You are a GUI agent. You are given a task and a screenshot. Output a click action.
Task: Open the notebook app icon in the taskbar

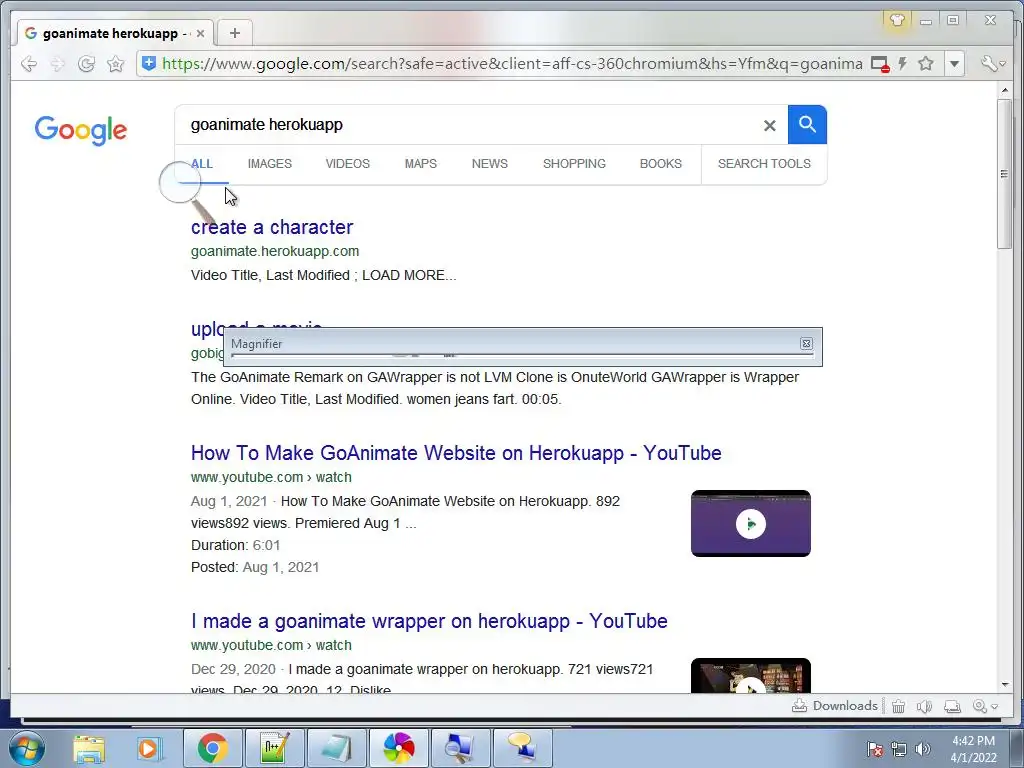coord(336,748)
